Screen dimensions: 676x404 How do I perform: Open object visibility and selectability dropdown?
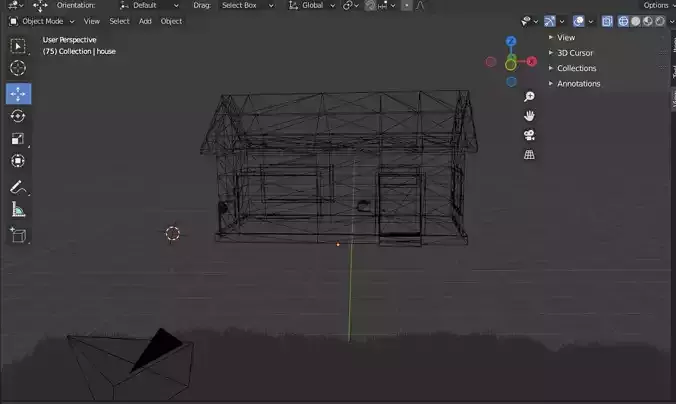(529, 21)
